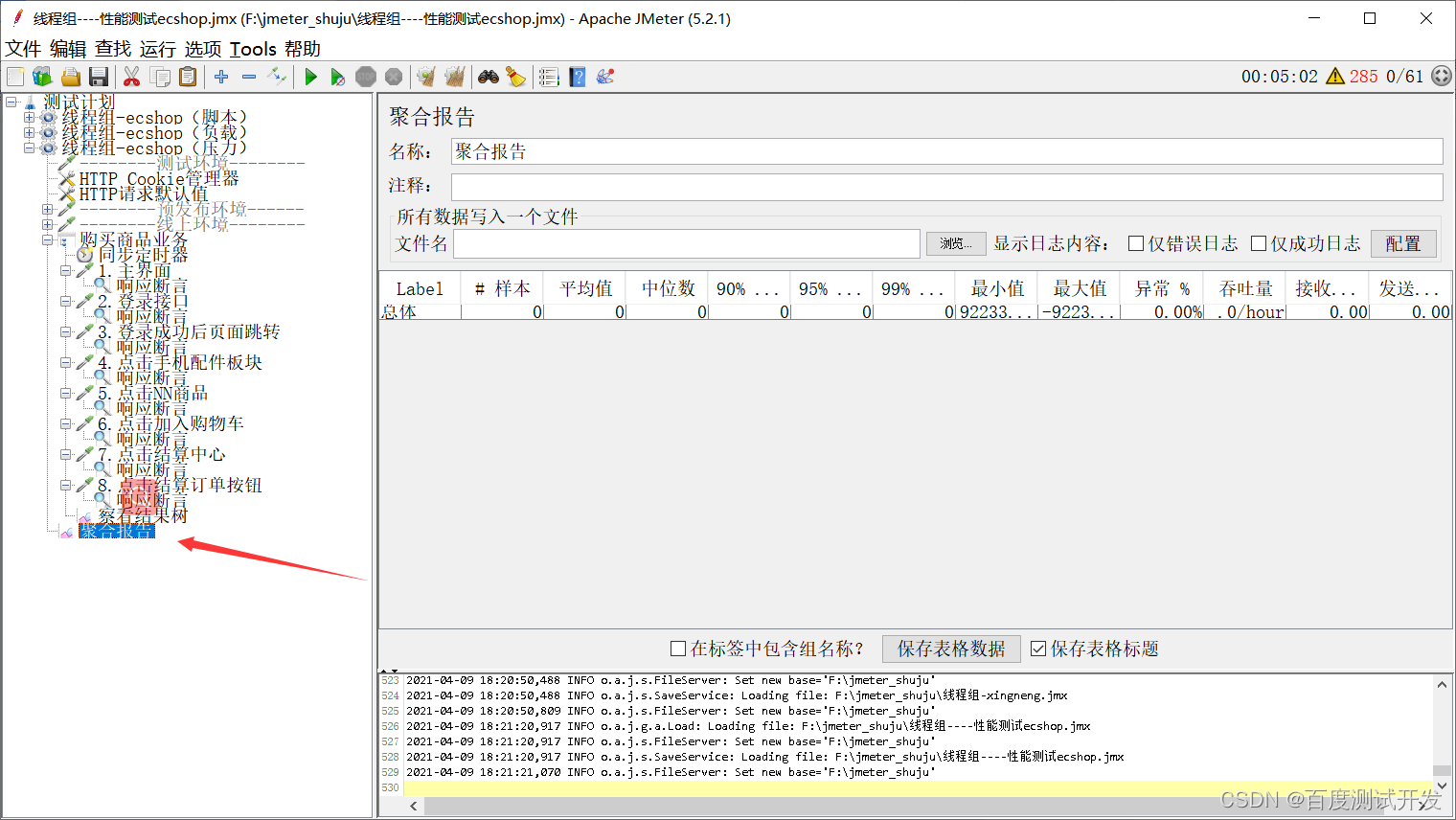Viewport: 1456px width, 820px height.
Task: Click the Copy icon in toolbar
Action: (x=160, y=77)
